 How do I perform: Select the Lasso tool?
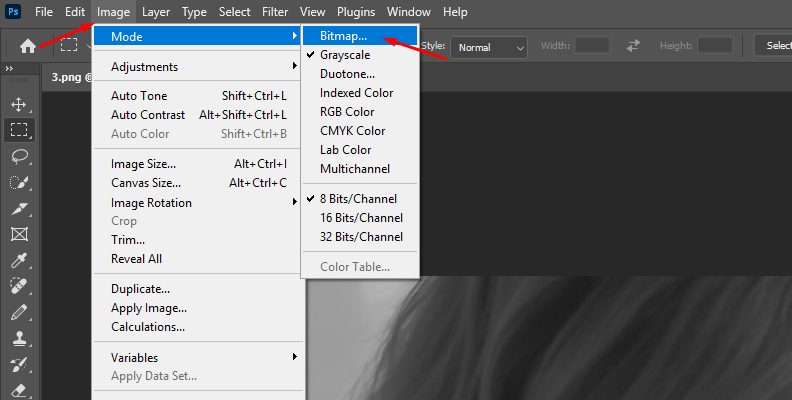[19, 157]
